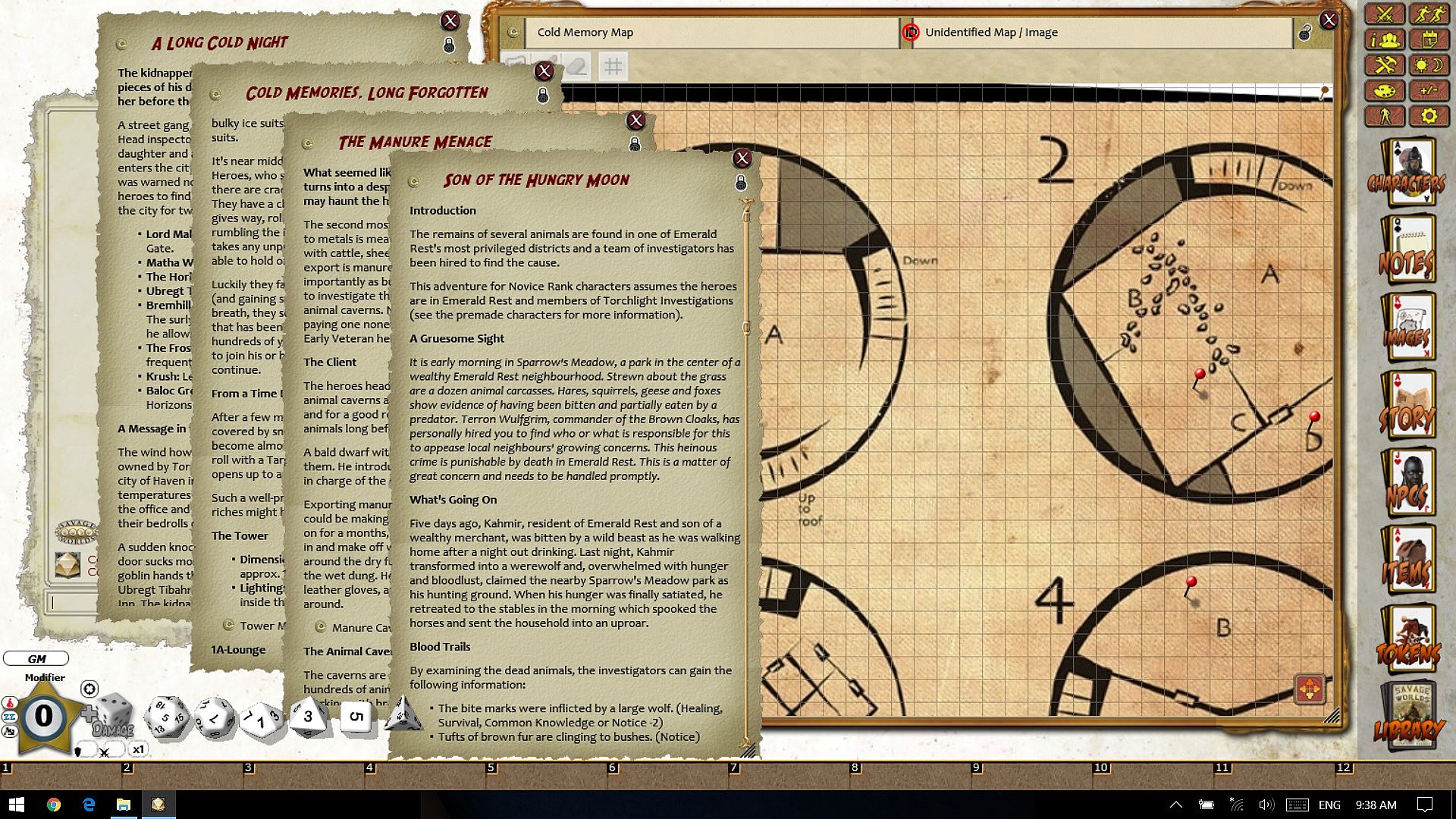Viewport: 1456px width, 819px height.
Task: Open the NPCs sidebar card
Action: point(1407,484)
